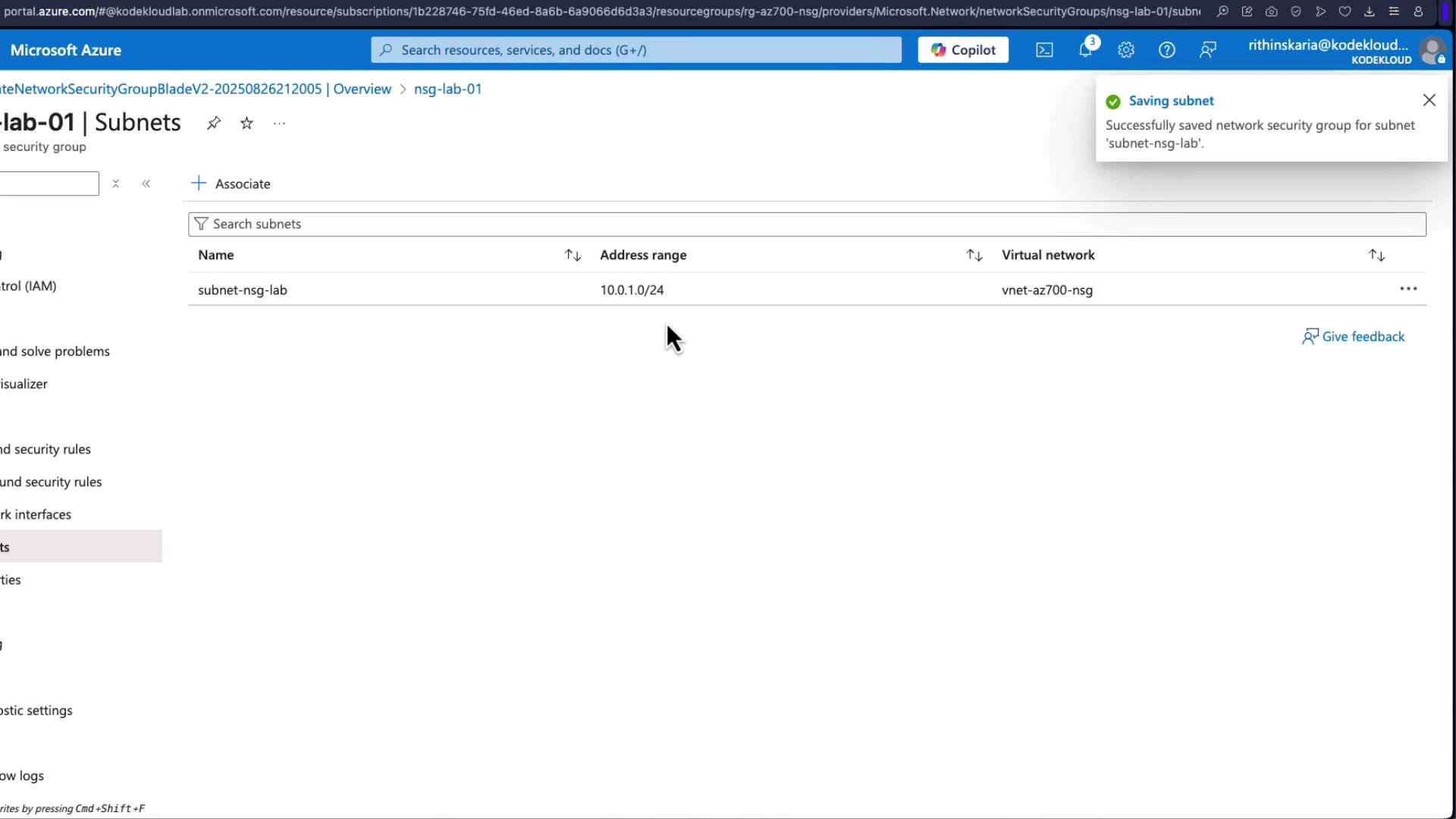Open the Help question mark icon
Screen dimensions: 1456x819
point(1167,50)
